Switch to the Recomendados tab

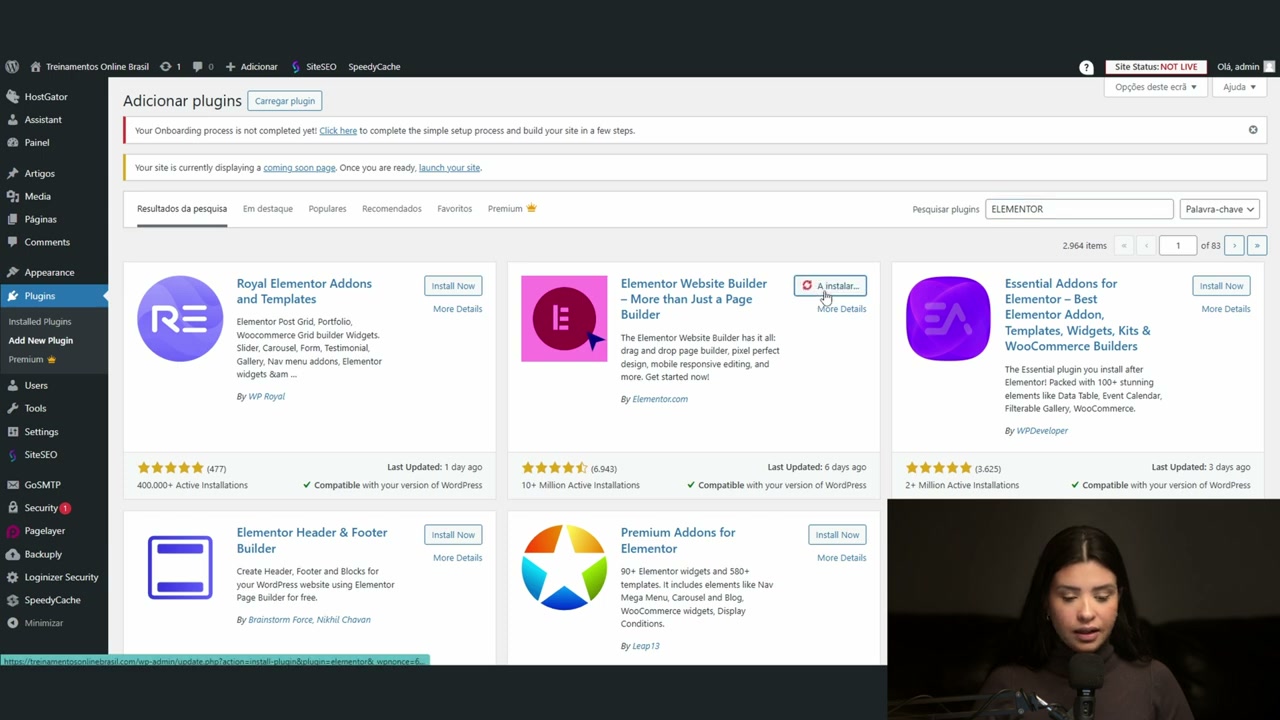(x=392, y=209)
